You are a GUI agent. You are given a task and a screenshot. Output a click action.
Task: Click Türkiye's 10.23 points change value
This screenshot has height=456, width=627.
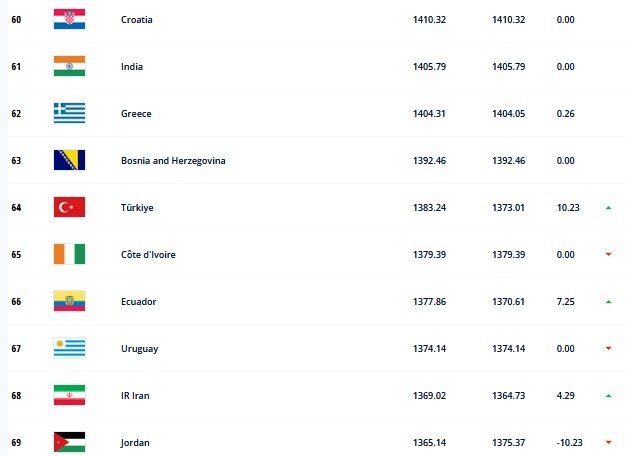click(x=566, y=208)
